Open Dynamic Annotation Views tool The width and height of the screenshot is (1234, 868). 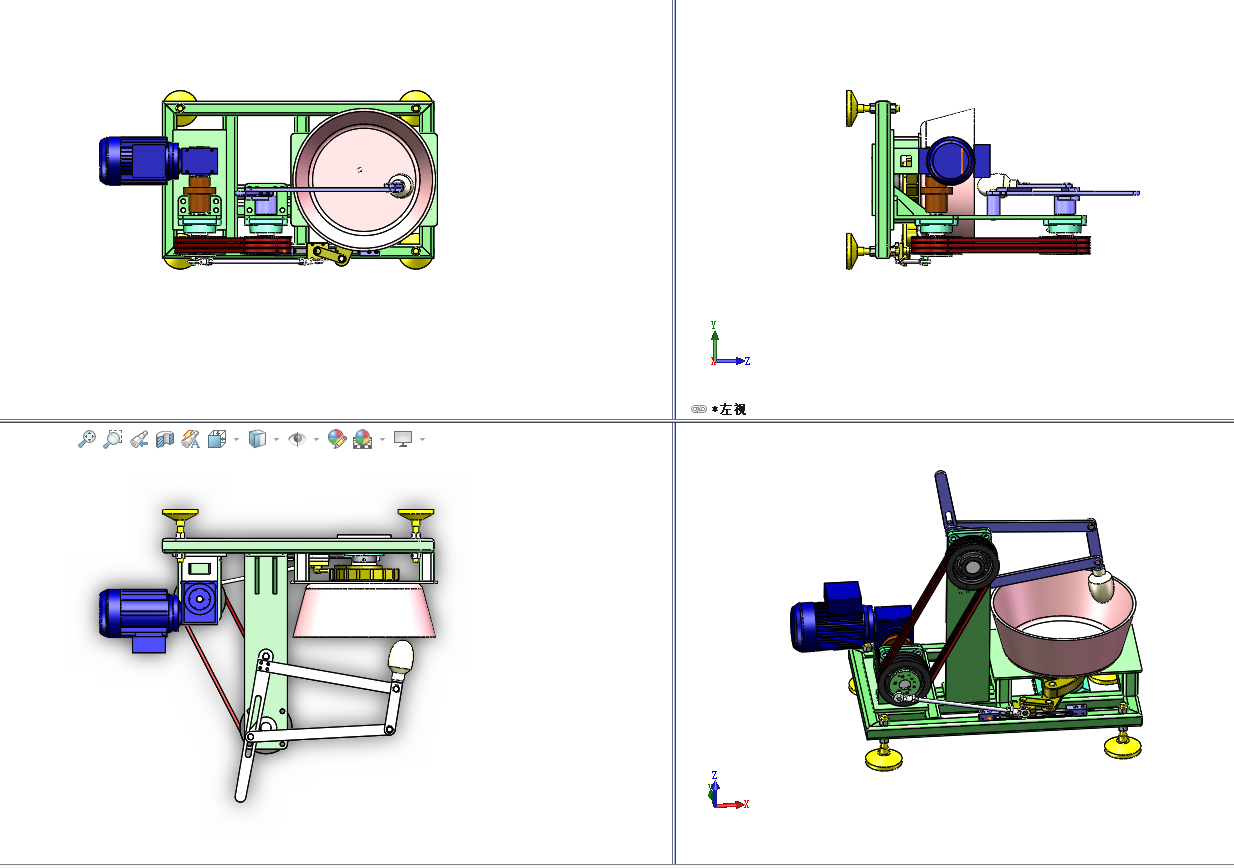(x=191, y=439)
